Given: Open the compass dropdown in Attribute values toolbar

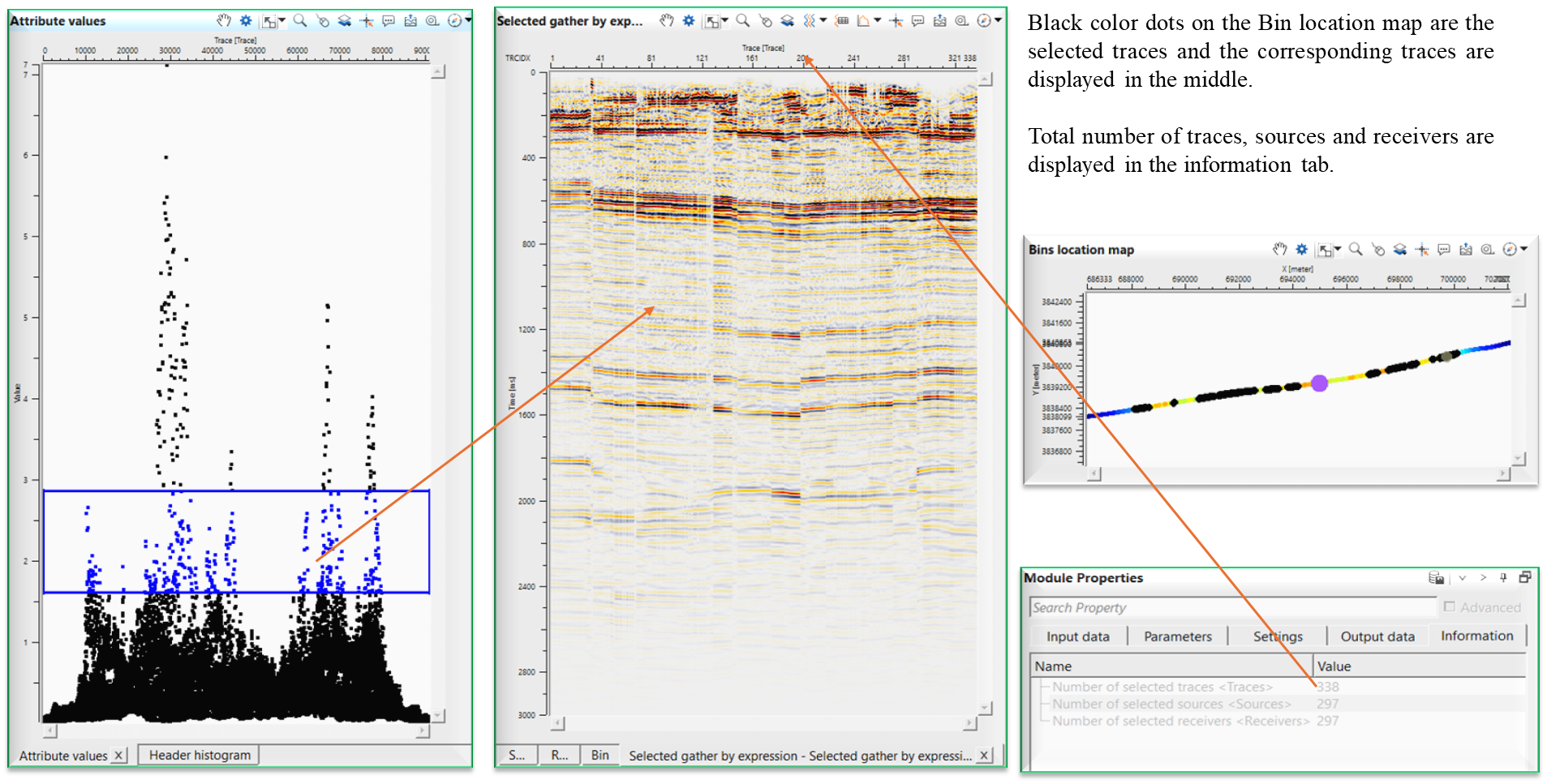Looking at the screenshot, I should coord(469,20).
